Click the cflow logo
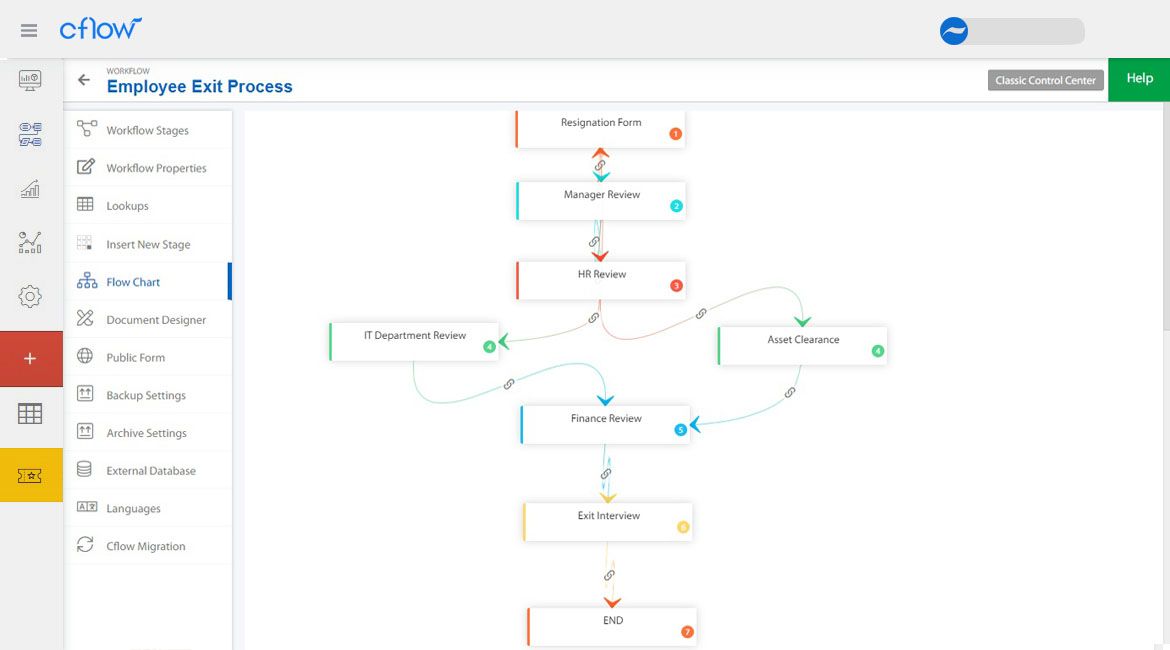 click(100, 29)
